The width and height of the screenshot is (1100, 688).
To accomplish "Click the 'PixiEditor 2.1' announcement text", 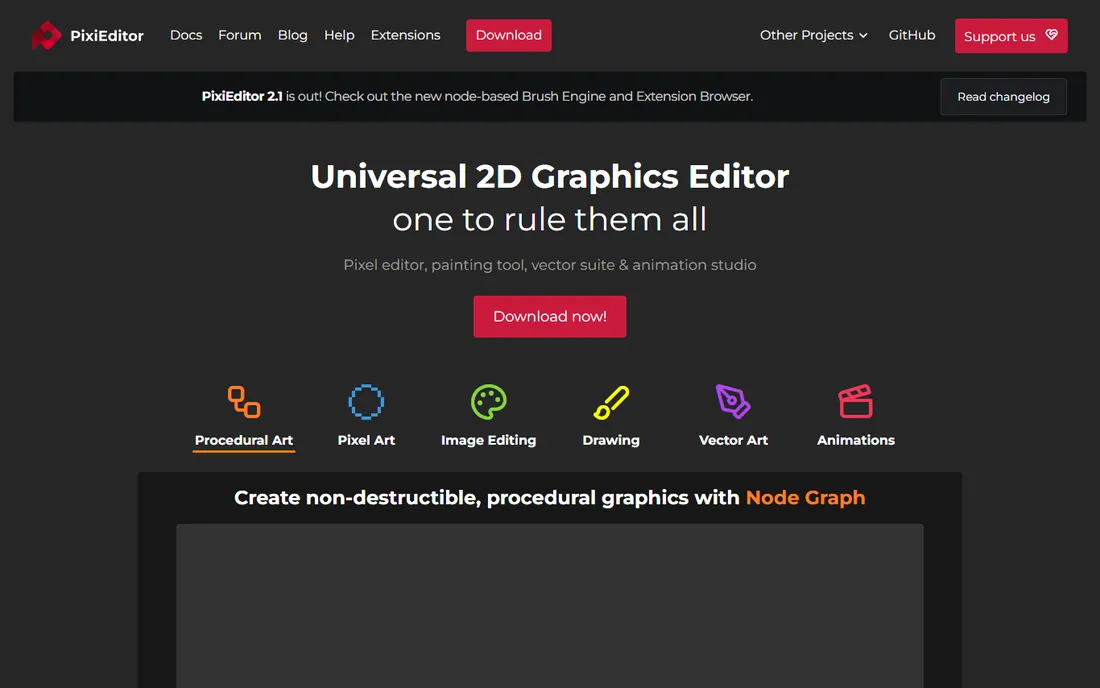I will pyautogui.click(x=242, y=96).
